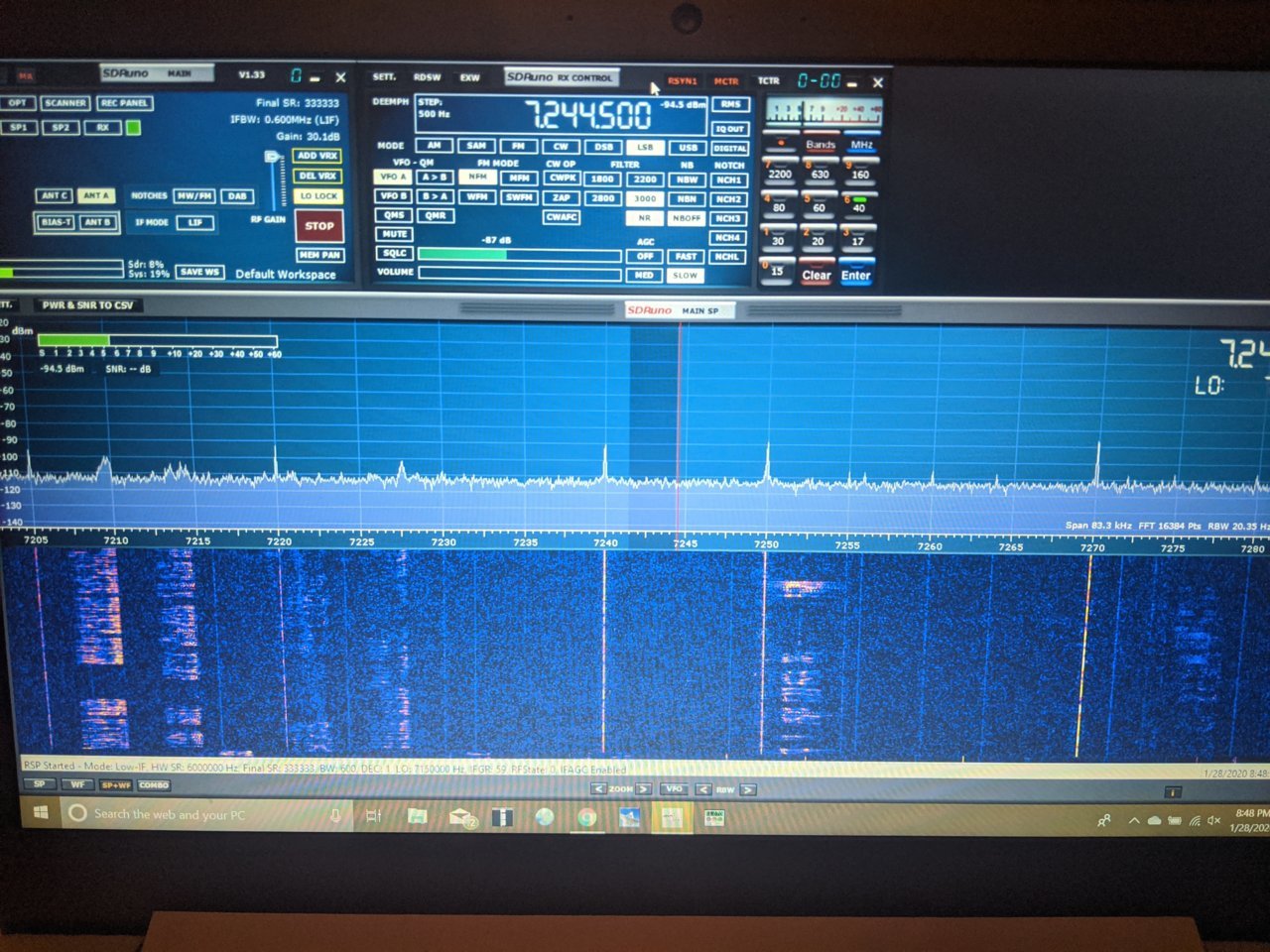The width and height of the screenshot is (1270, 952).
Task: Select DSB mode
Action: click(x=603, y=147)
